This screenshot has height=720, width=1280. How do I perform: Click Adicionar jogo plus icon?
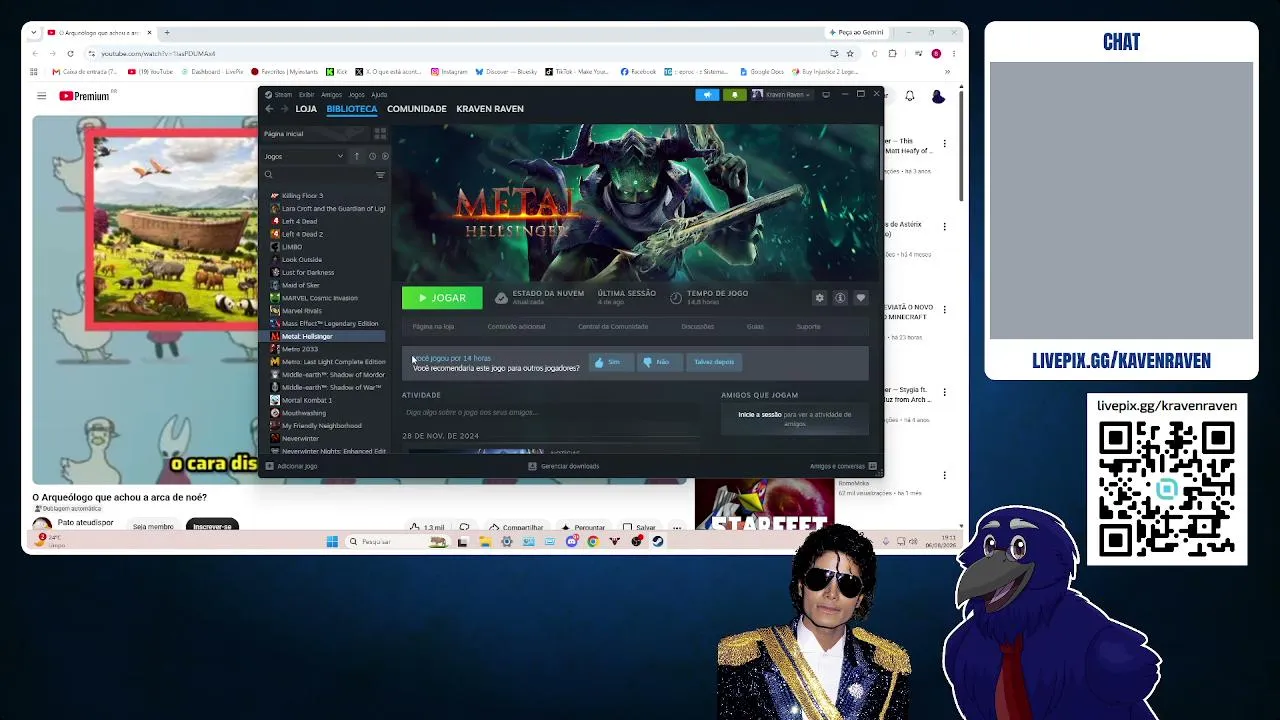tap(269, 466)
